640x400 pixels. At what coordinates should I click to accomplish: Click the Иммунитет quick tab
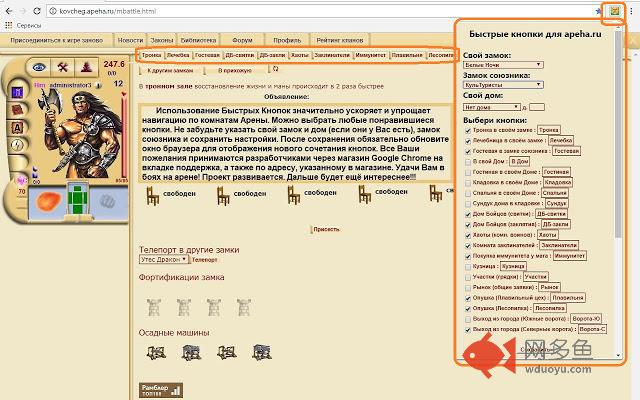tap(370, 55)
